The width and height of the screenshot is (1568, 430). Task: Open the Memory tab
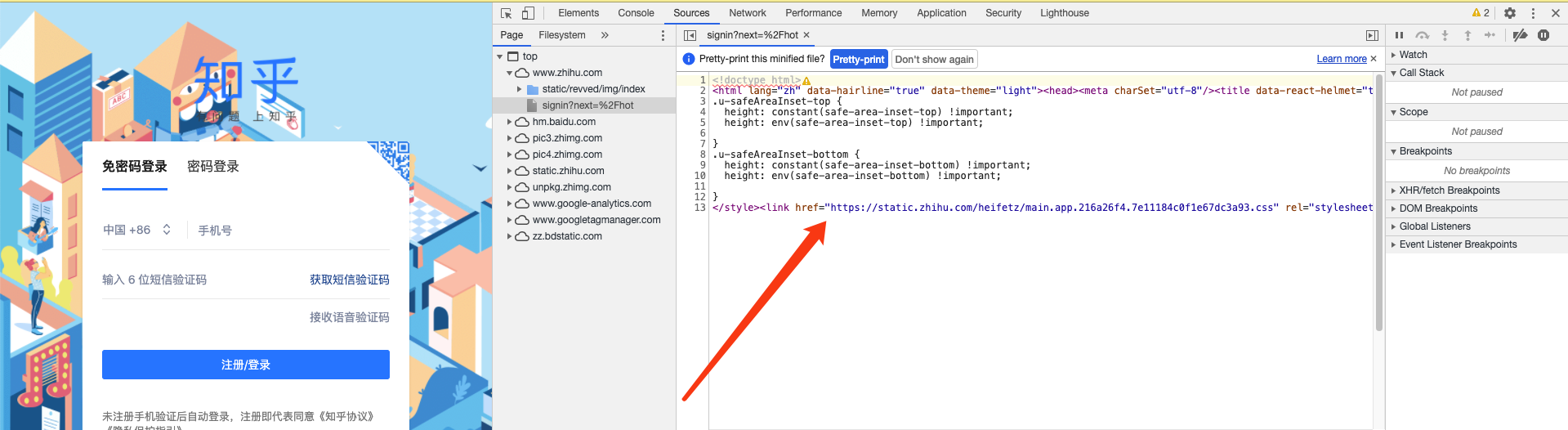click(879, 13)
